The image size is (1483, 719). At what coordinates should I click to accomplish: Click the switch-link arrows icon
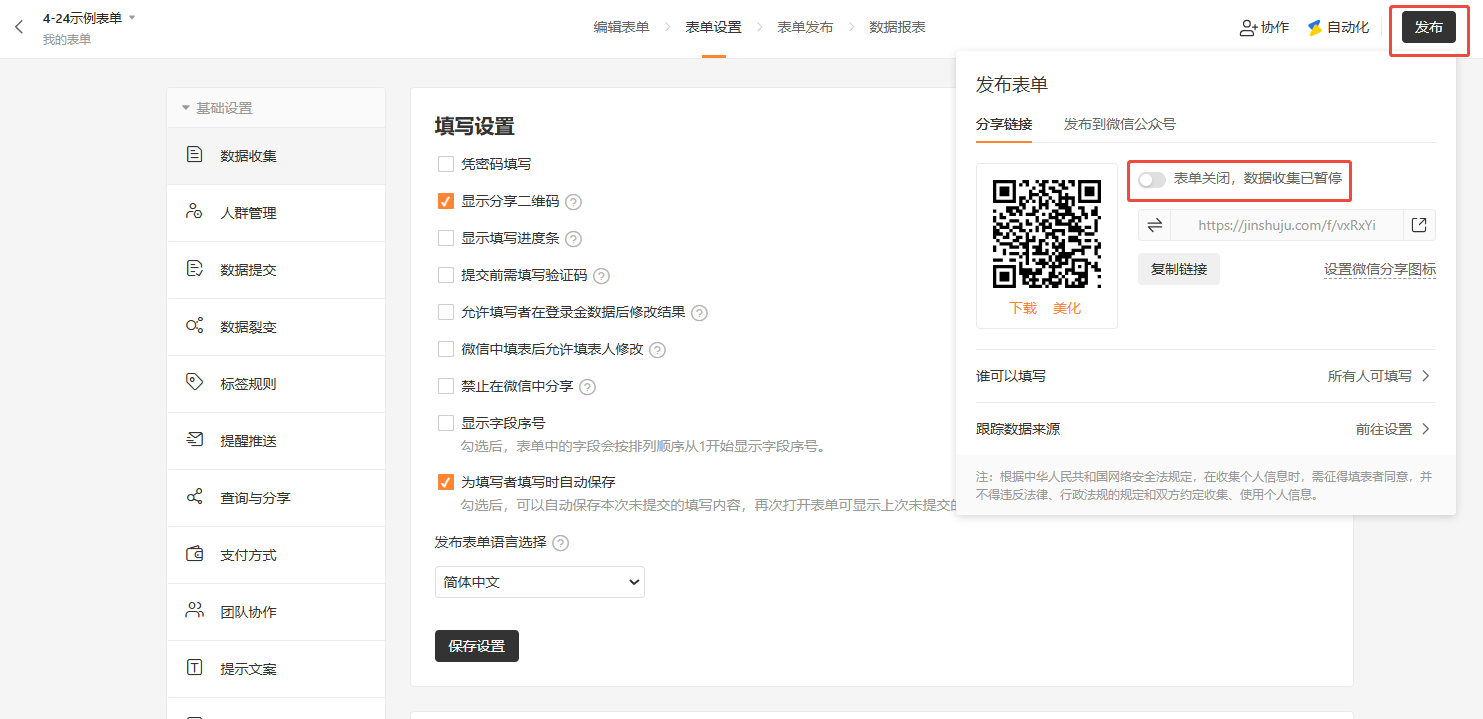pyautogui.click(x=1154, y=225)
